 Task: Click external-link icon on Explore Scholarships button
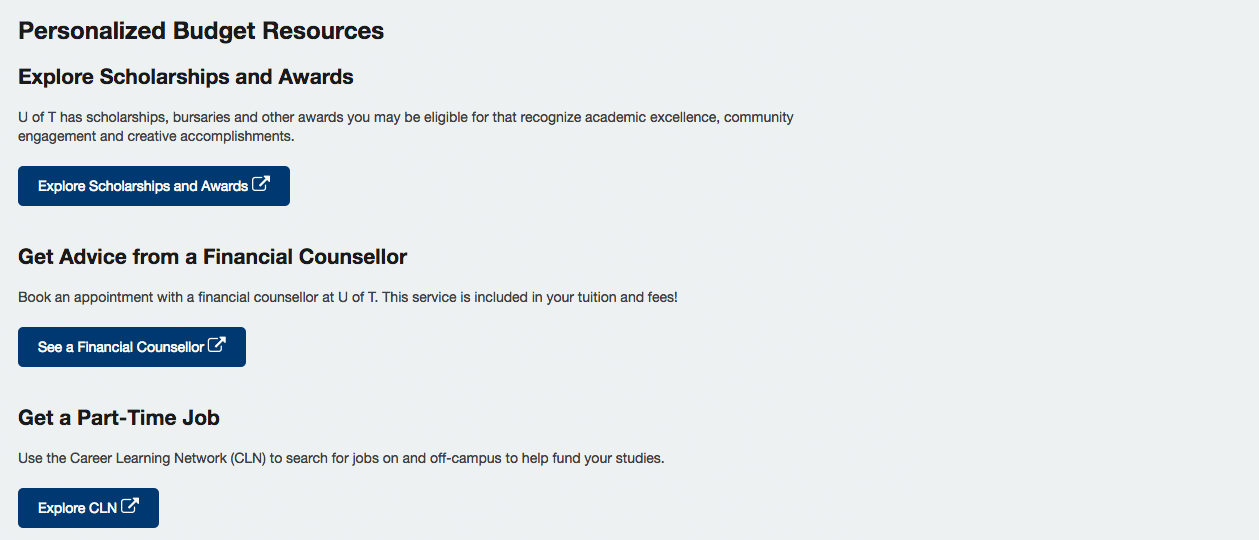point(261,185)
